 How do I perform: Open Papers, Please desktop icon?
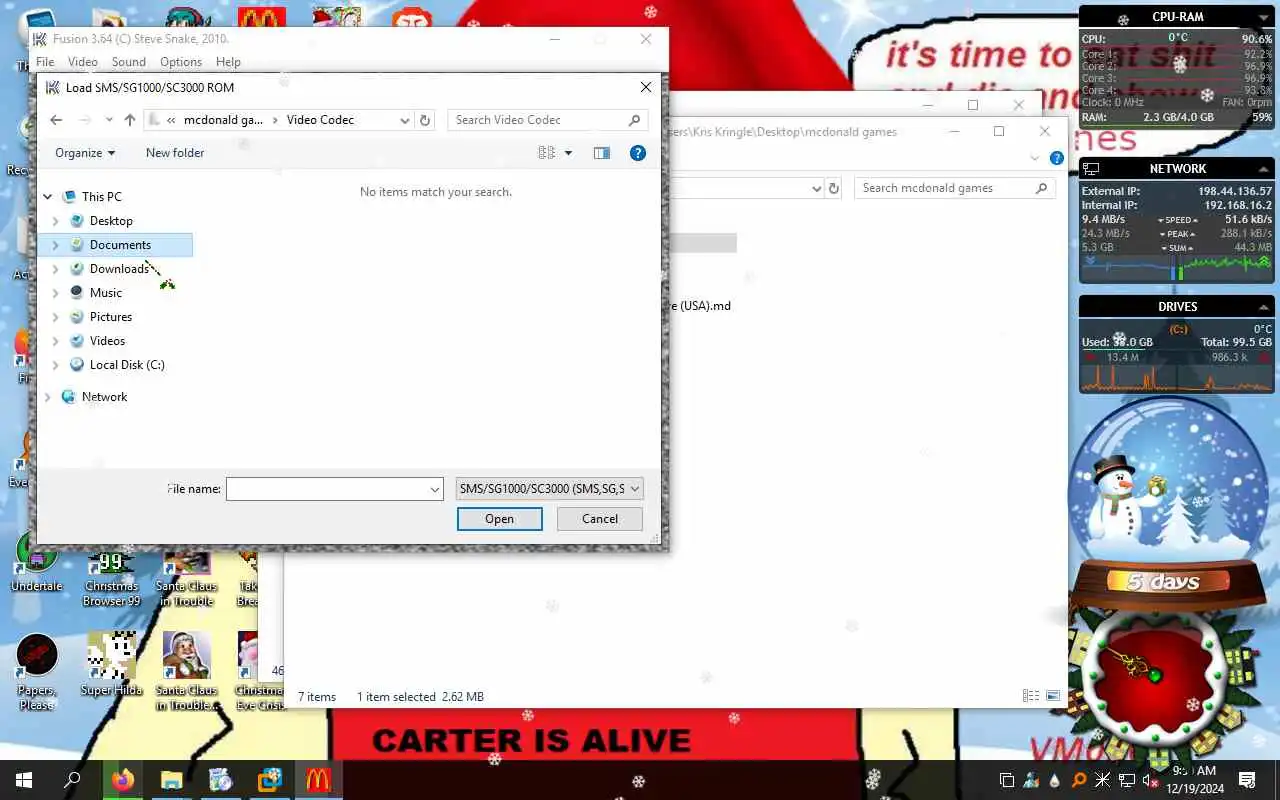(37, 672)
